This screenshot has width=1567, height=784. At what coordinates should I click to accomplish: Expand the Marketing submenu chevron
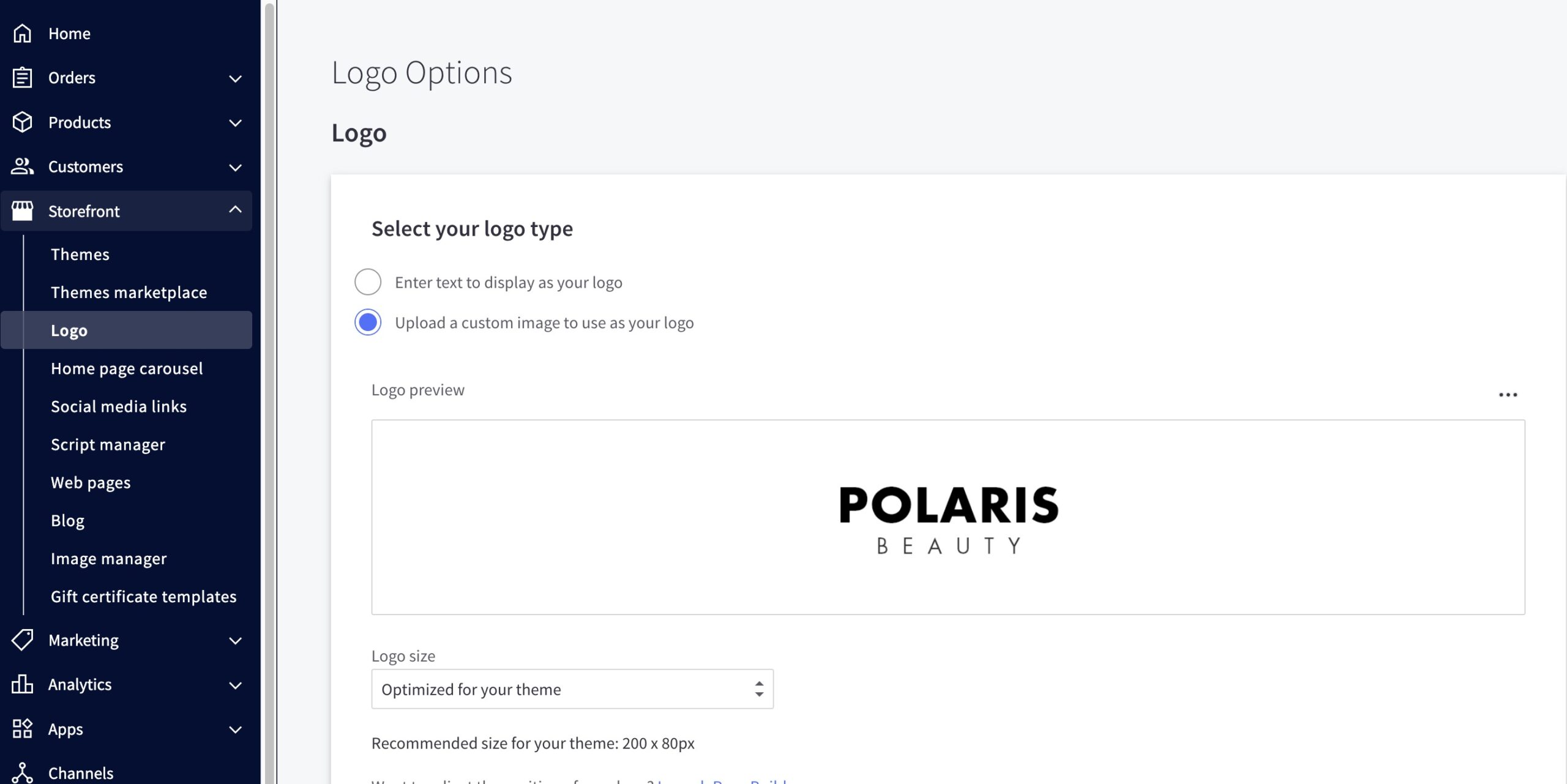click(x=235, y=641)
